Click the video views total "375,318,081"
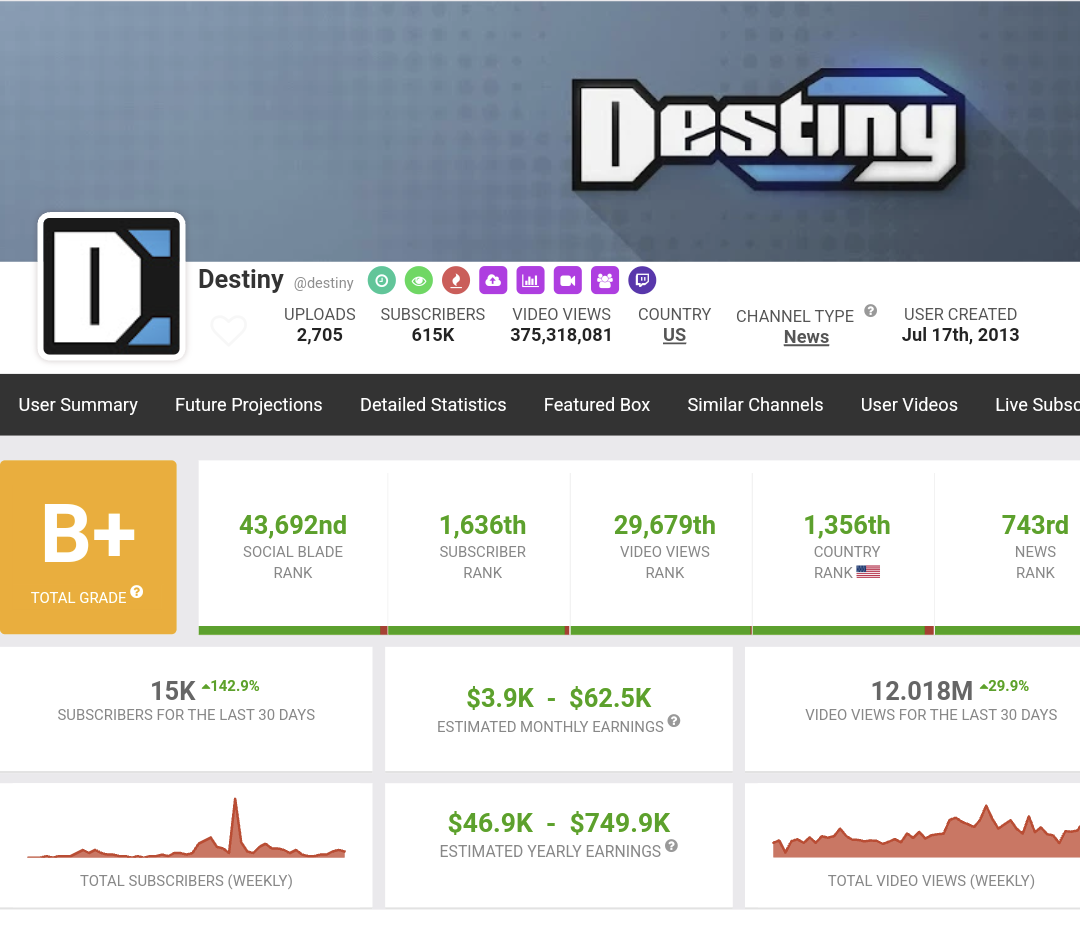Screen dimensions: 1080x935 coord(561,335)
